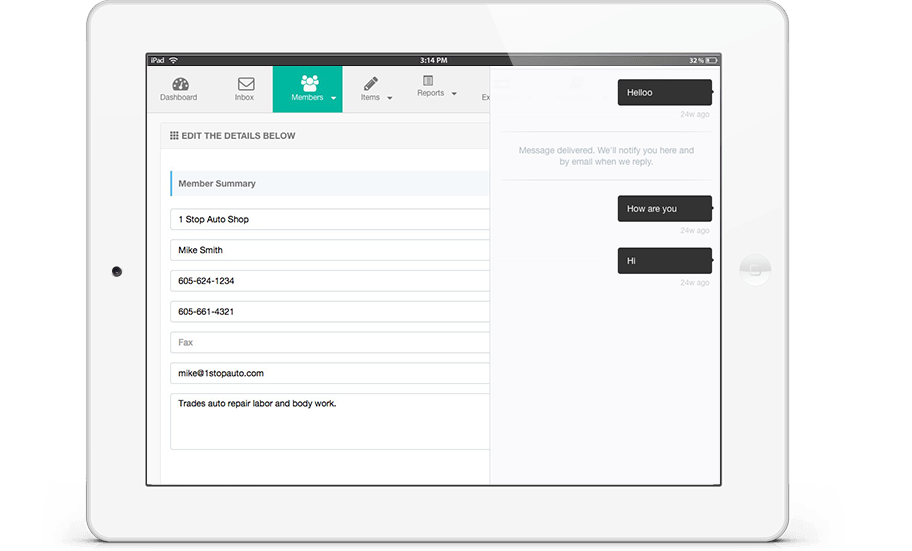Image resolution: width=912 pixels, height=551 pixels.
Task: Click the "Hi" chat message bubble
Action: tap(664, 261)
